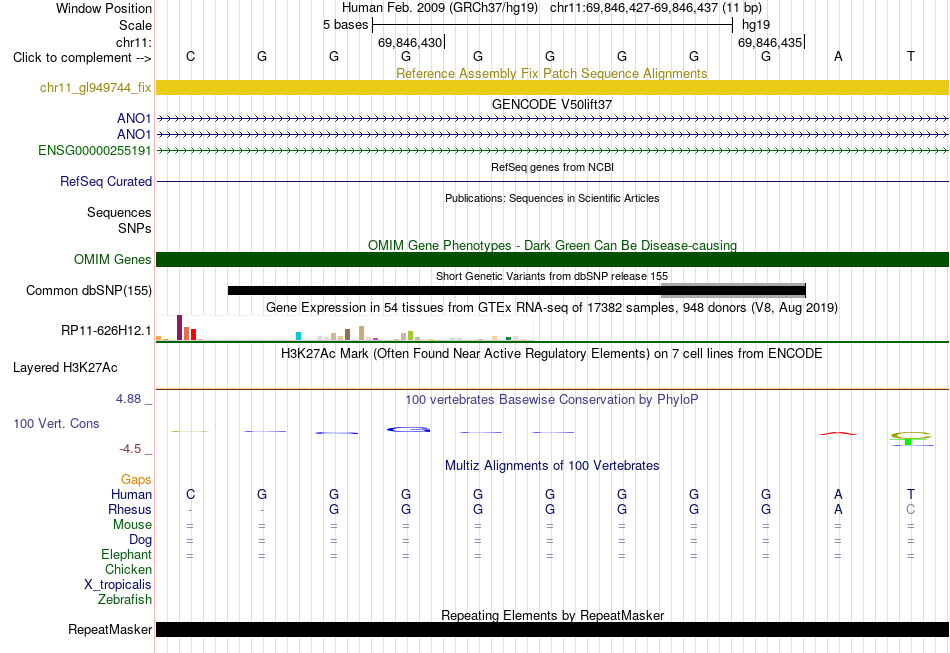This screenshot has width=950, height=653.
Task: Click the Dog species label
Action: coord(140,540)
